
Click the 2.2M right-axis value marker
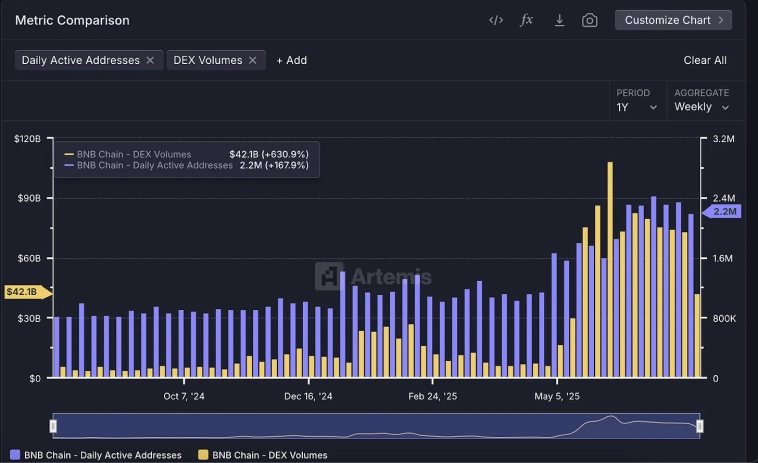722,211
